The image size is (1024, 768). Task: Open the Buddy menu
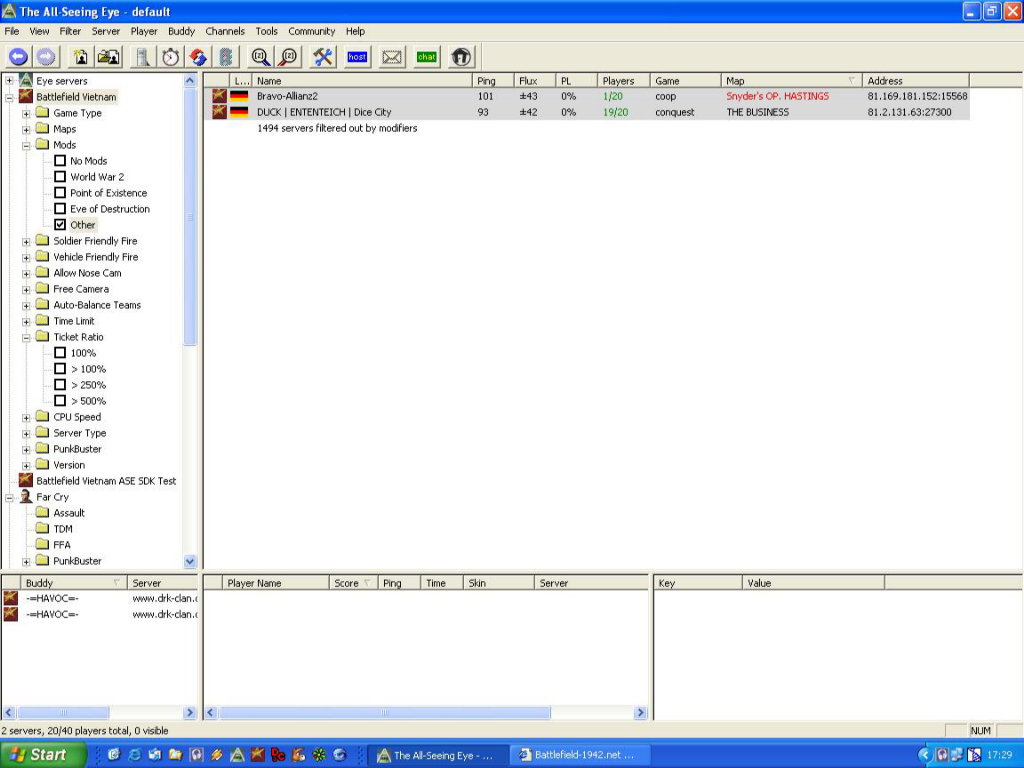pos(181,31)
